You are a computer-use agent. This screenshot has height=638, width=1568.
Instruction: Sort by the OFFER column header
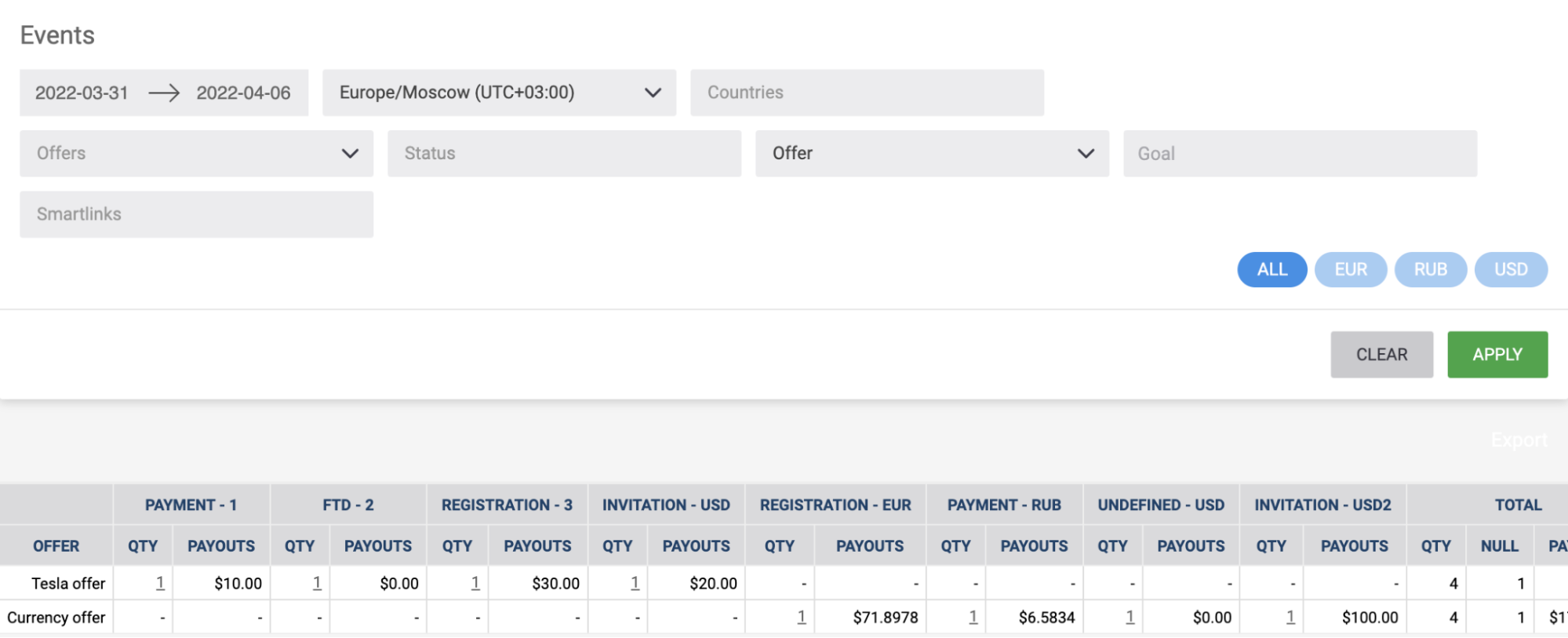56,546
